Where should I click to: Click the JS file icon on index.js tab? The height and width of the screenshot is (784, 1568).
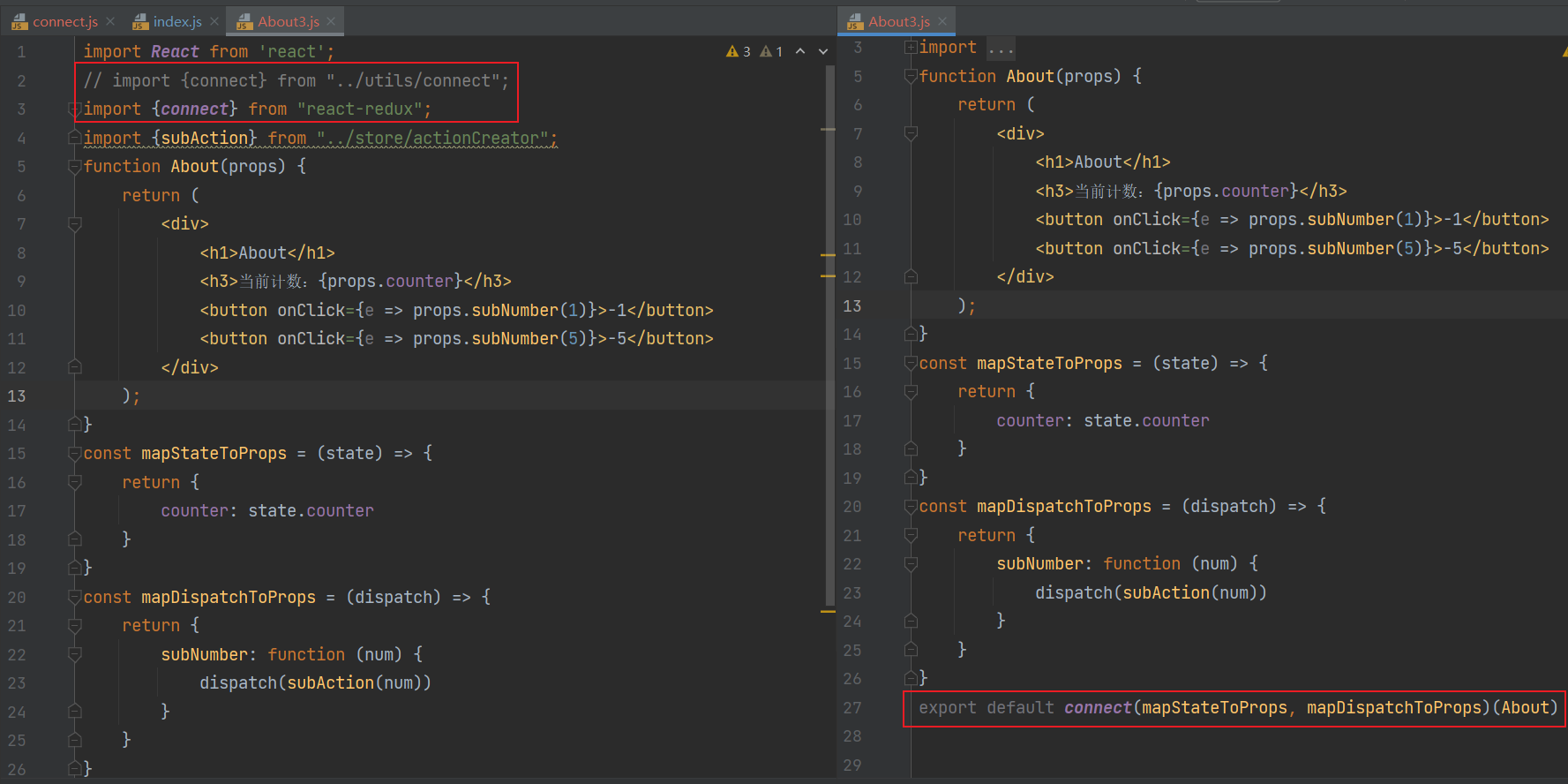[x=140, y=22]
